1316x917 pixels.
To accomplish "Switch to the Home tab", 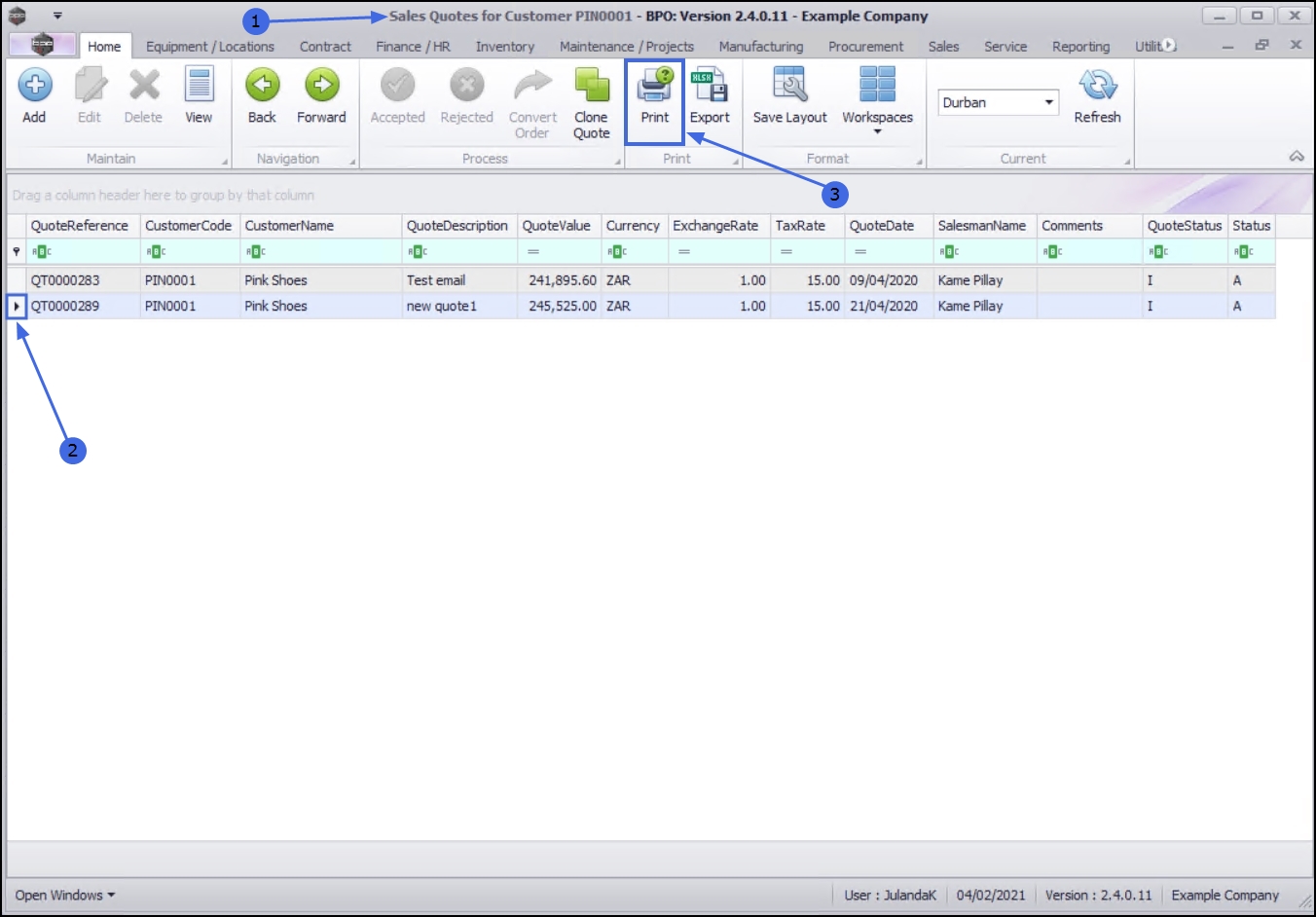I will coord(104,46).
